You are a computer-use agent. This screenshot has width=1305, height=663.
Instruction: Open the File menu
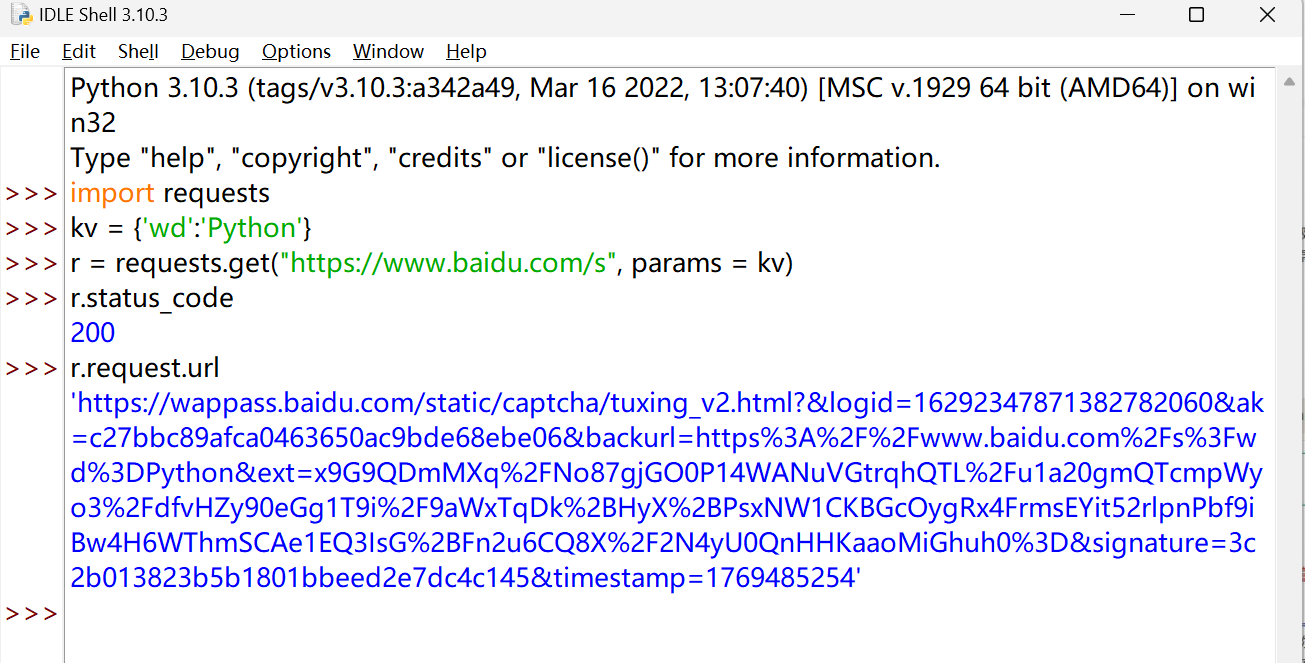(x=25, y=51)
